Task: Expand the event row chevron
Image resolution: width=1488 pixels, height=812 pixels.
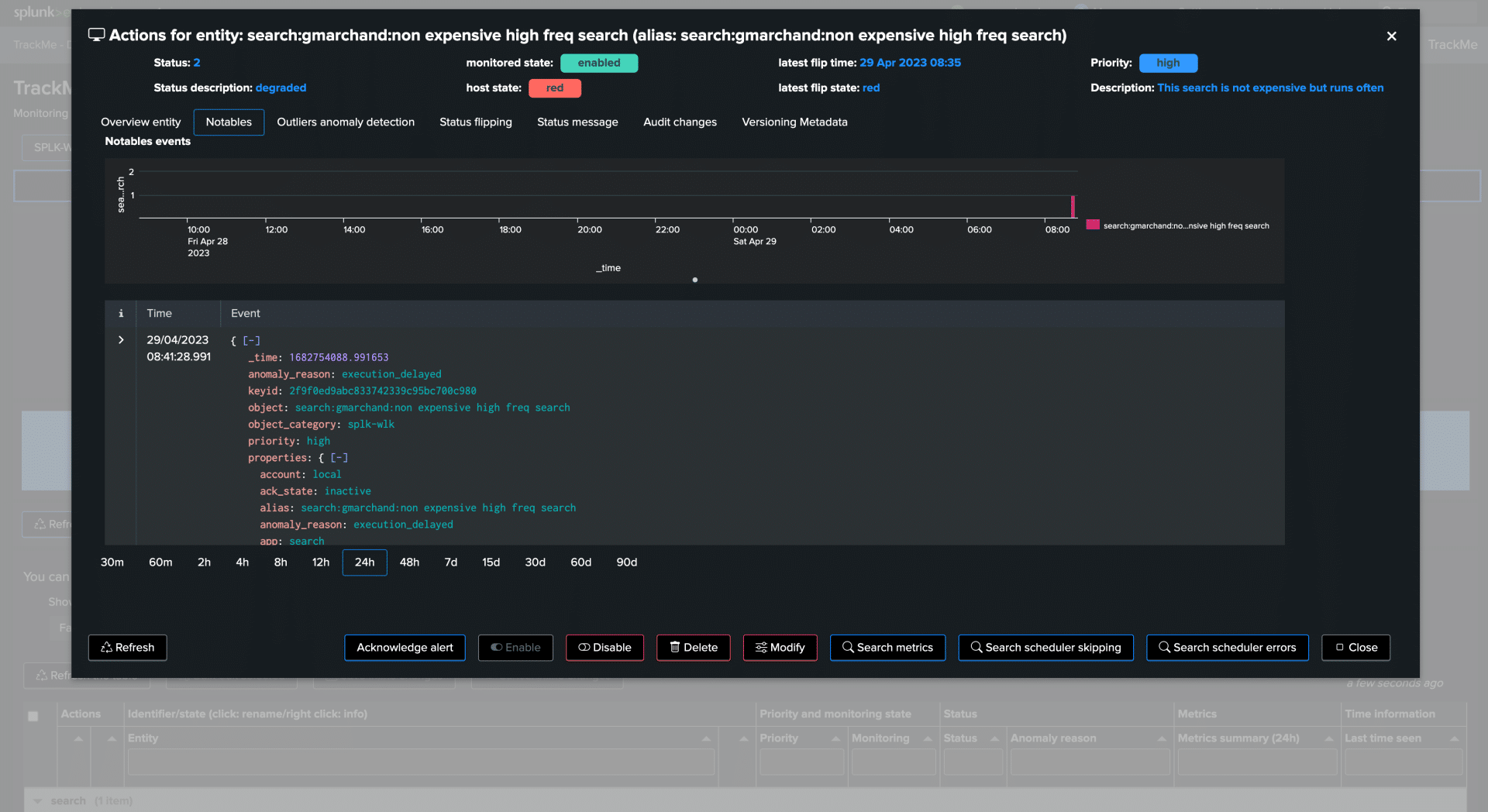Action: pyautogui.click(x=121, y=340)
